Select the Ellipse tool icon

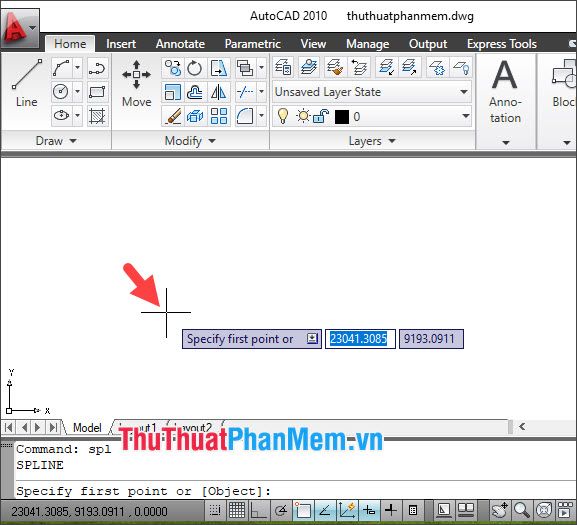pyautogui.click(x=61, y=116)
